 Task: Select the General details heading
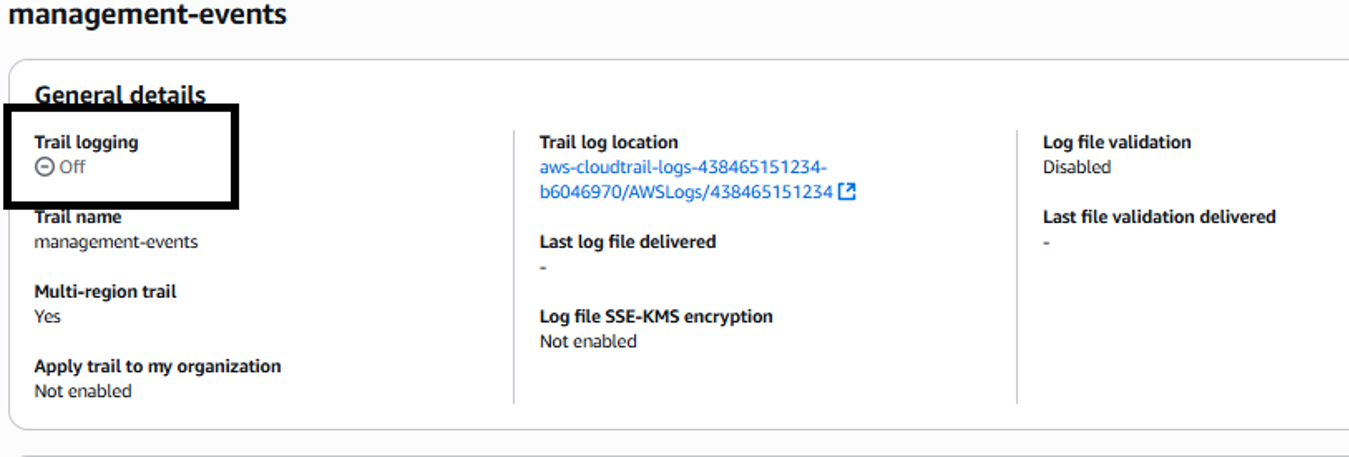(x=120, y=96)
